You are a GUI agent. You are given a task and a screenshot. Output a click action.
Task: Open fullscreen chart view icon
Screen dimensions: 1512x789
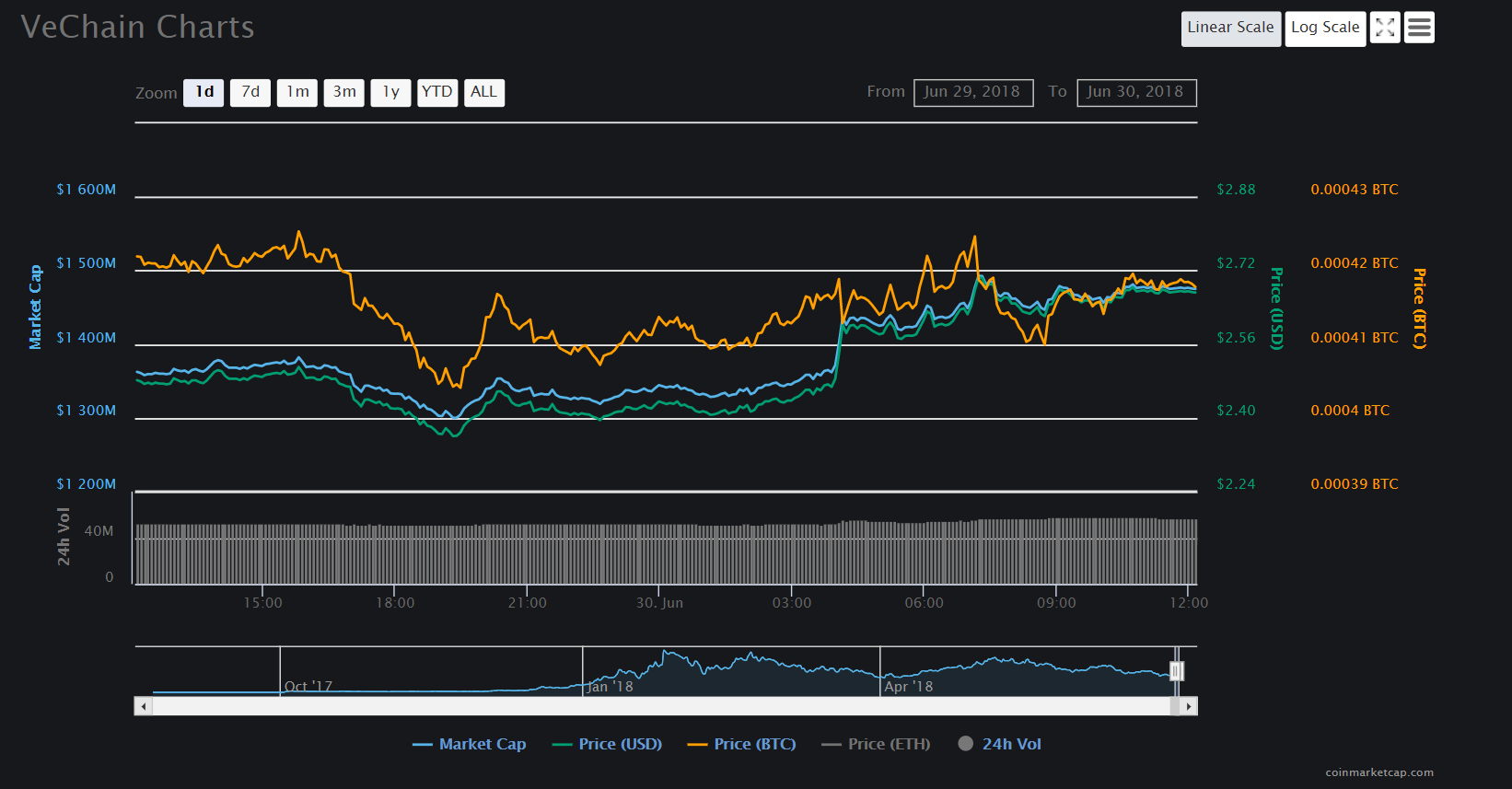[1385, 28]
